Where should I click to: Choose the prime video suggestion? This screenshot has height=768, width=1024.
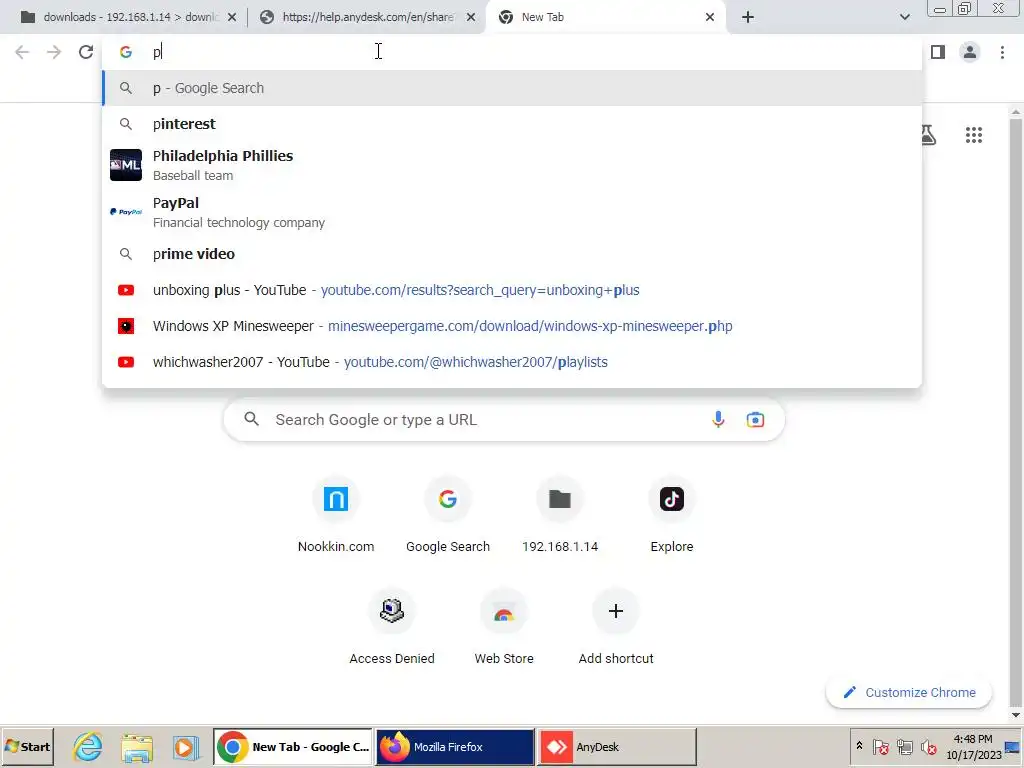pyautogui.click(x=512, y=254)
